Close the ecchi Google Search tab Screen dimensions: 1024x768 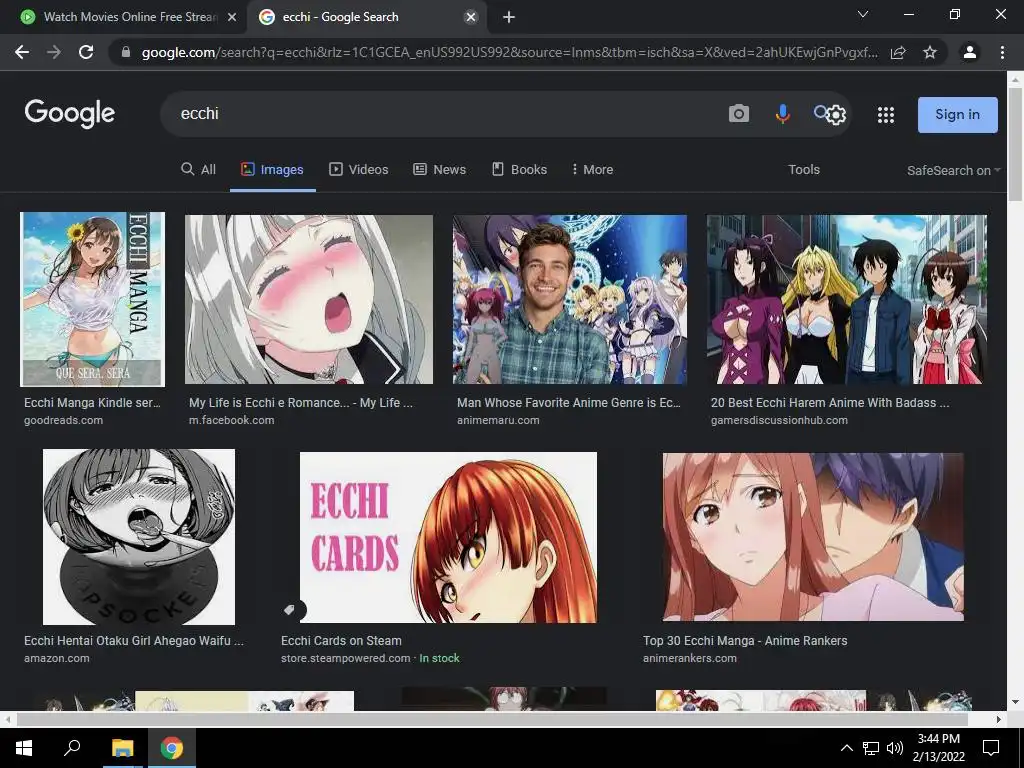470,17
